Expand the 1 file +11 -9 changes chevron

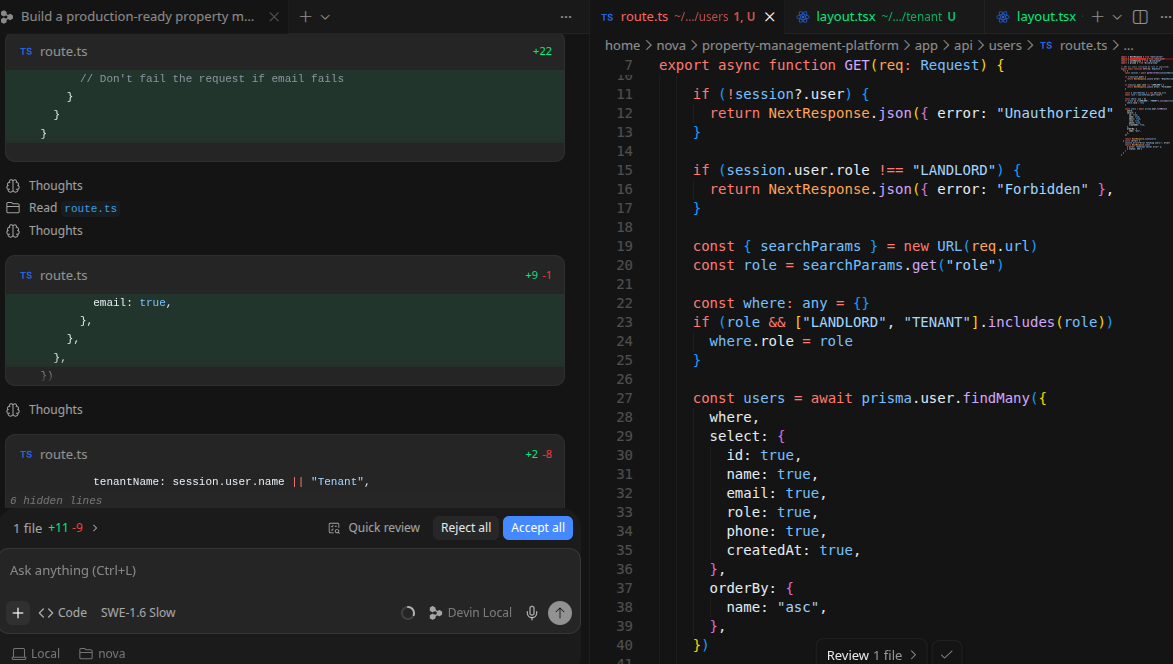click(x=95, y=528)
